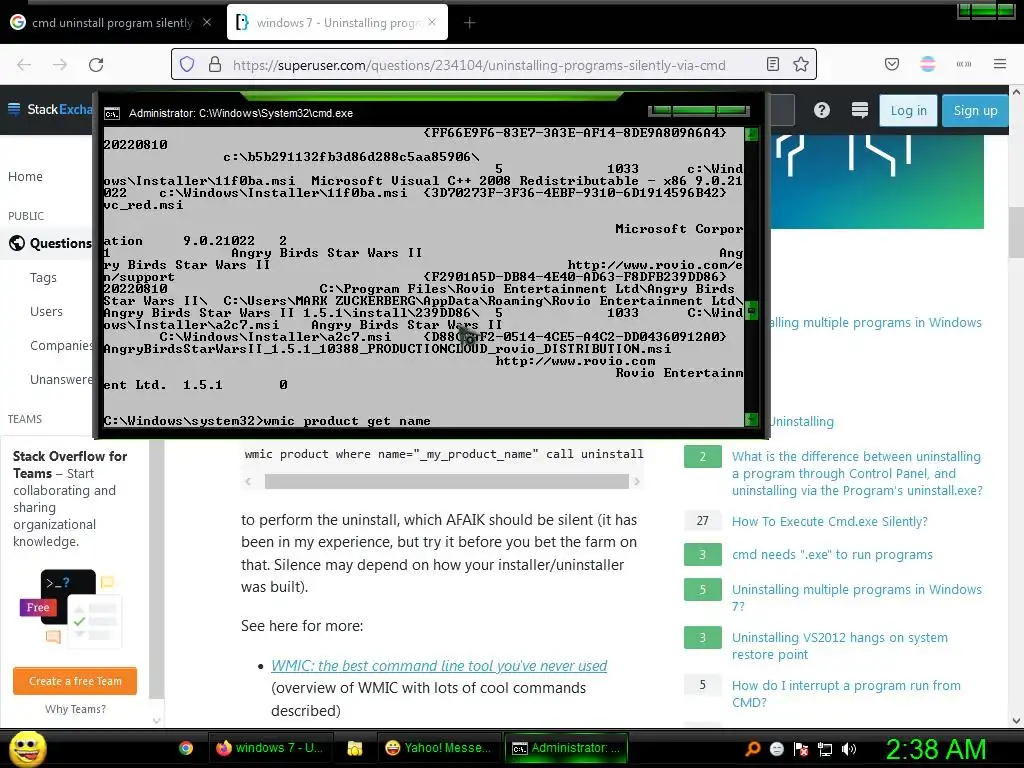Toggle reader view icon in address bar
This screenshot has width=1024, height=768.
[x=773, y=65]
